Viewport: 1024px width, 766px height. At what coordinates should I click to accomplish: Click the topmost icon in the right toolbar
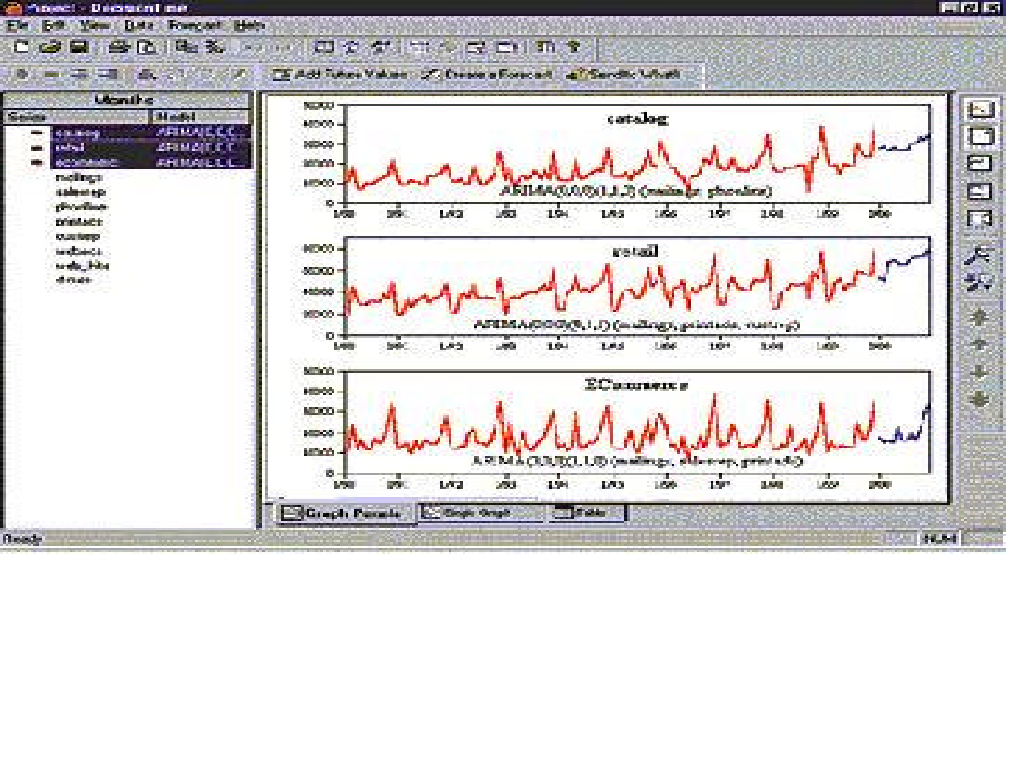(980, 108)
